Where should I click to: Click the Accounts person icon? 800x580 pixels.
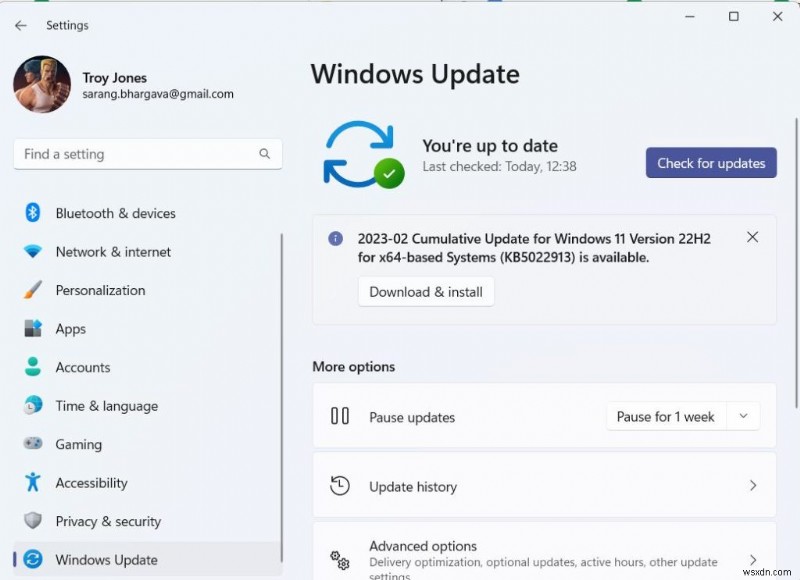click(33, 366)
